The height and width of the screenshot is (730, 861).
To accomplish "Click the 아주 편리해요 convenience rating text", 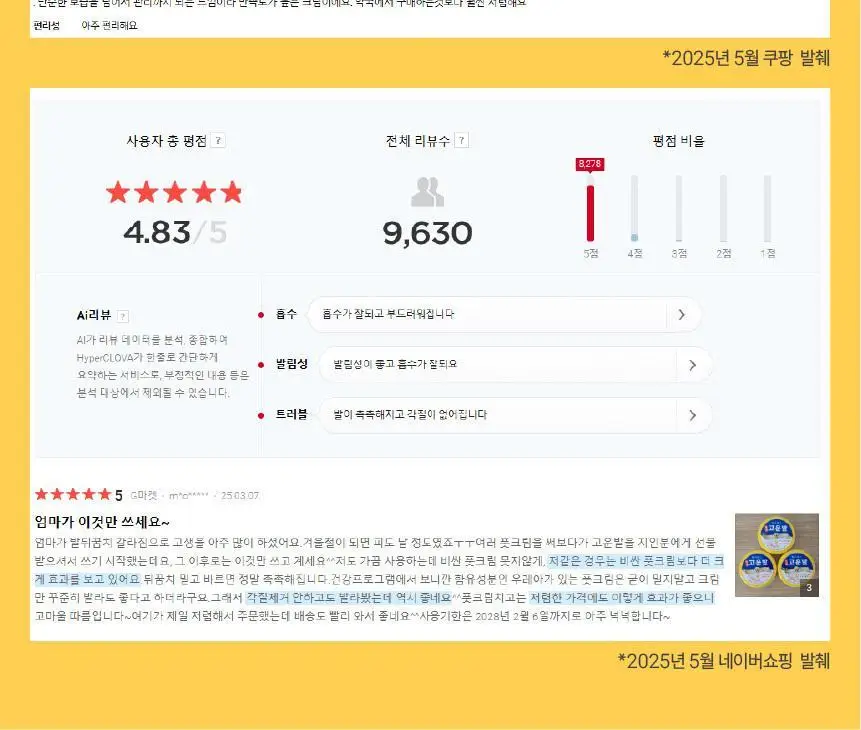I will pyautogui.click(x=109, y=25).
